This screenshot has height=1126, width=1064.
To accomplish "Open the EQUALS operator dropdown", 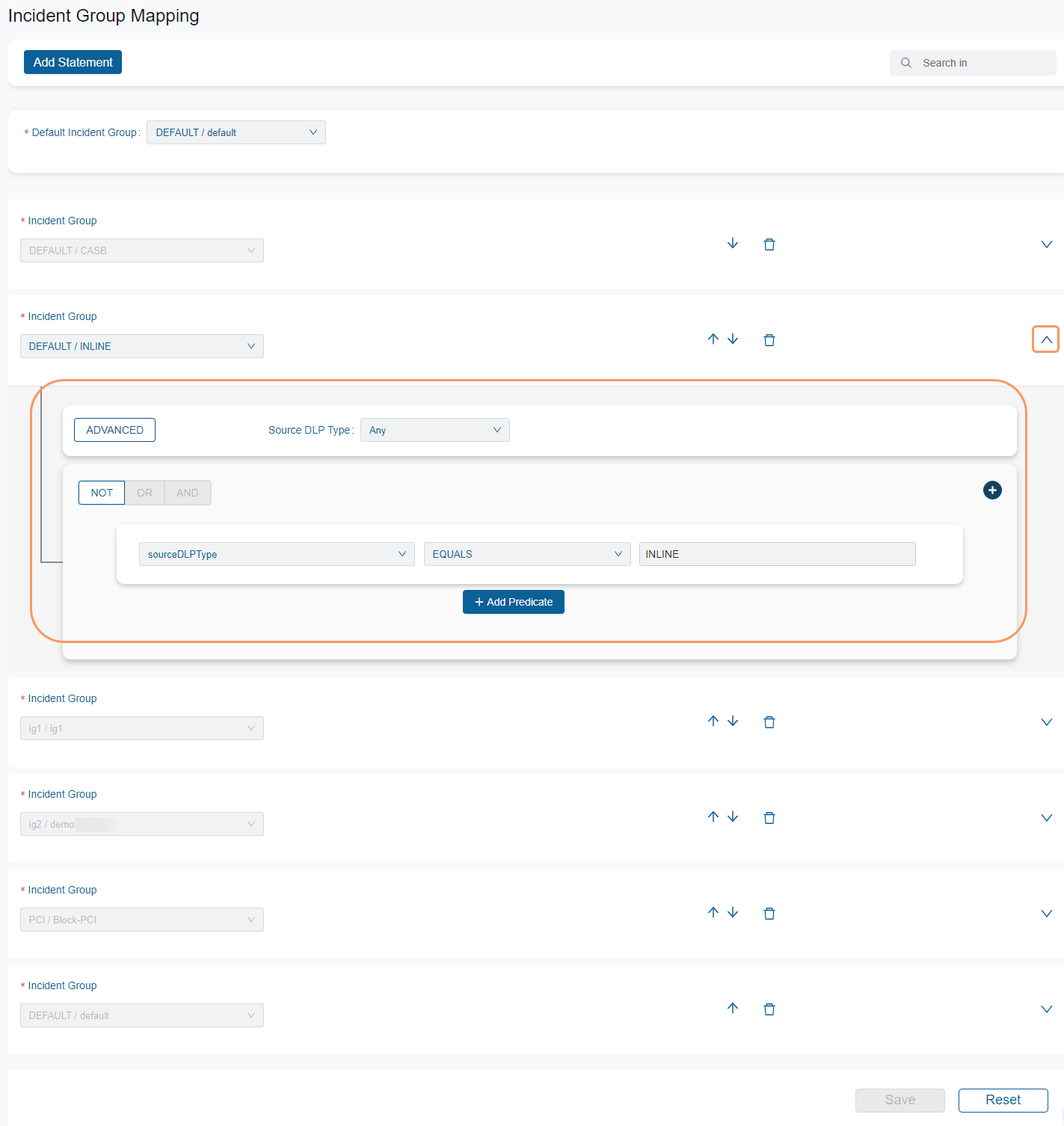I will coord(526,554).
